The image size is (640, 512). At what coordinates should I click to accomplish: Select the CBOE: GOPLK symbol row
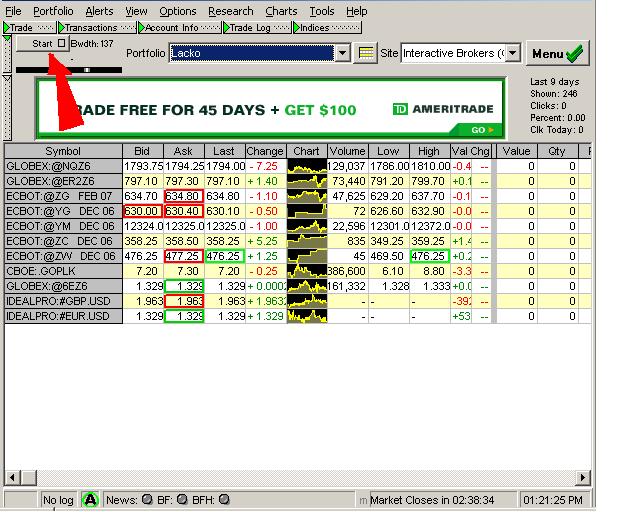(x=63, y=271)
